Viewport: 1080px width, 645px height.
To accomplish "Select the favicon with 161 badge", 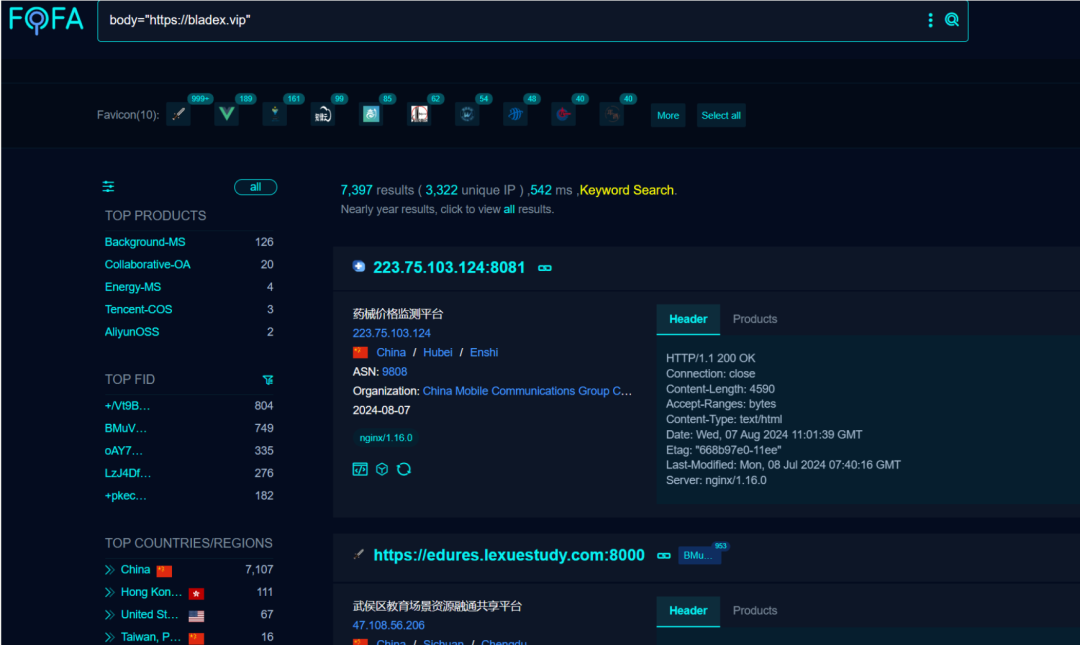I will 275,114.
